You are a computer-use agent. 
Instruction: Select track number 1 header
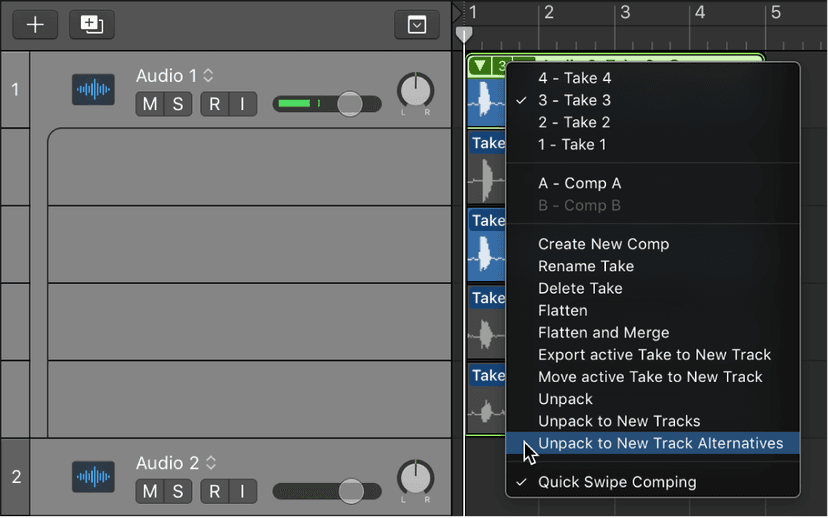pyautogui.click(x=15, y=89)
